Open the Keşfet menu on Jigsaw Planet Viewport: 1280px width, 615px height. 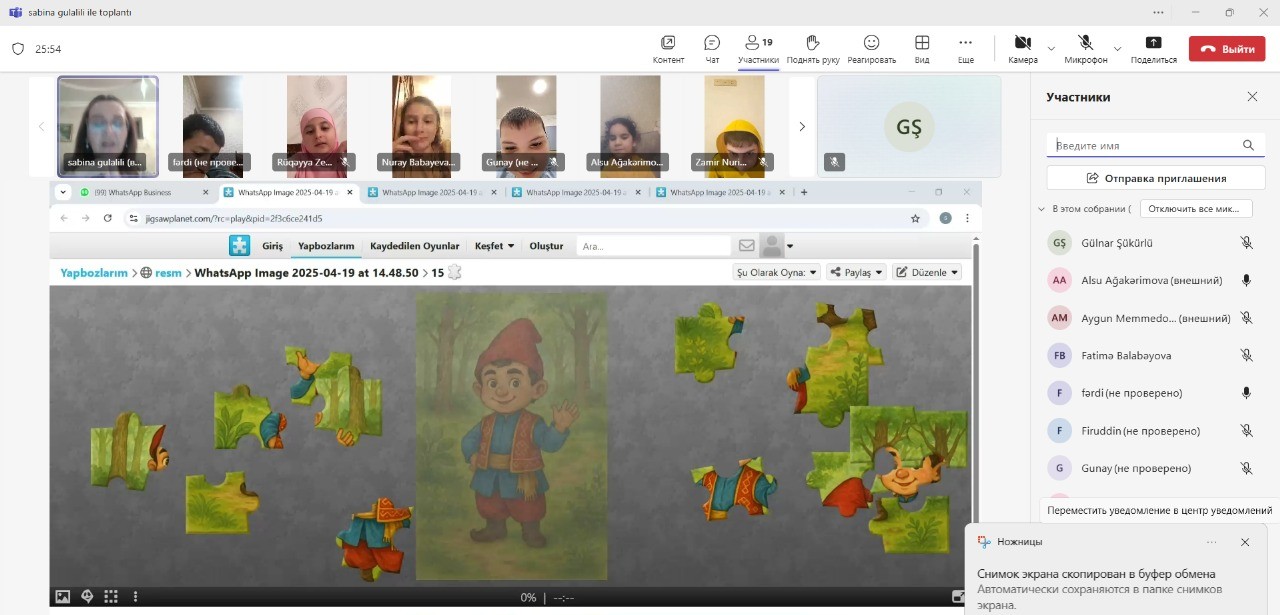point(494,246)
